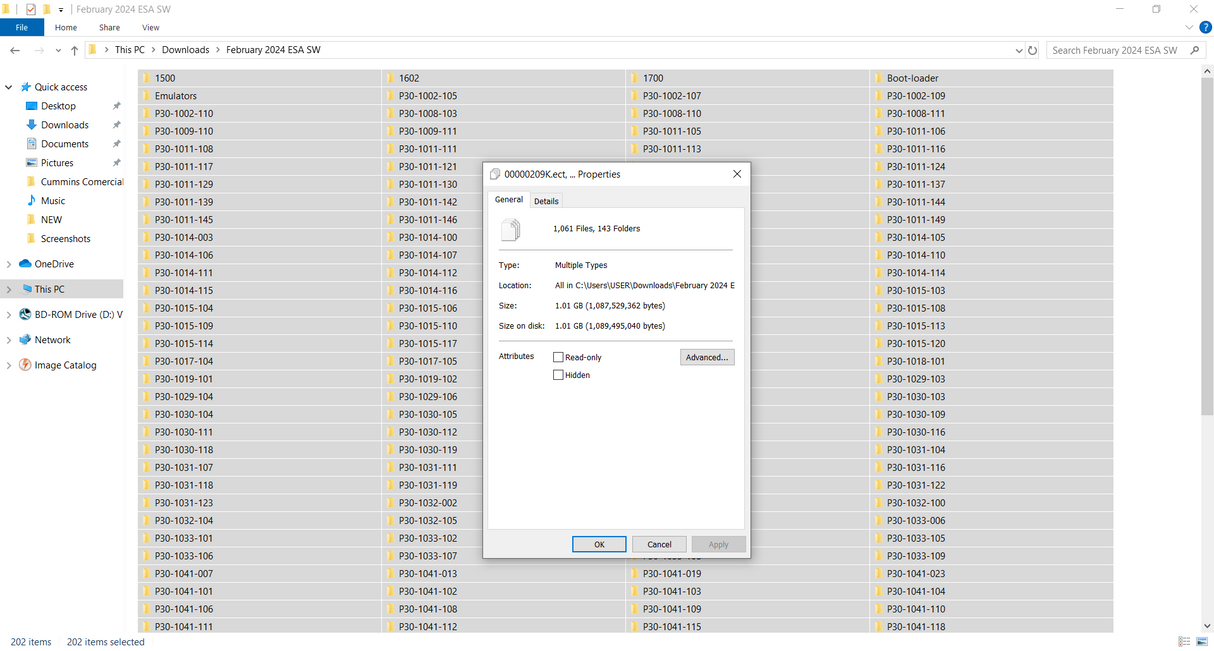Click the OneDrive icon in the sidebar
The width and height of the screenshot is (1214, 651).
pyautogui.click(x=25, y=263)
